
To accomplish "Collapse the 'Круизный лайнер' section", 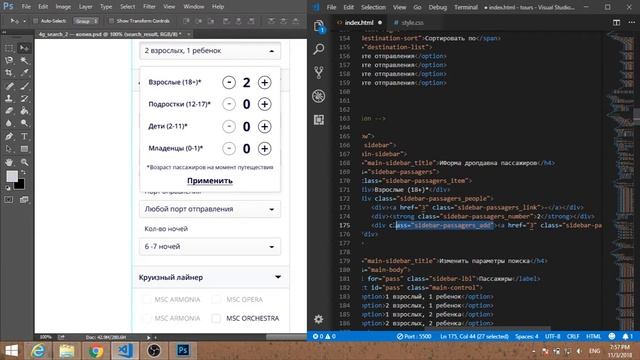I will pos(278,277).
